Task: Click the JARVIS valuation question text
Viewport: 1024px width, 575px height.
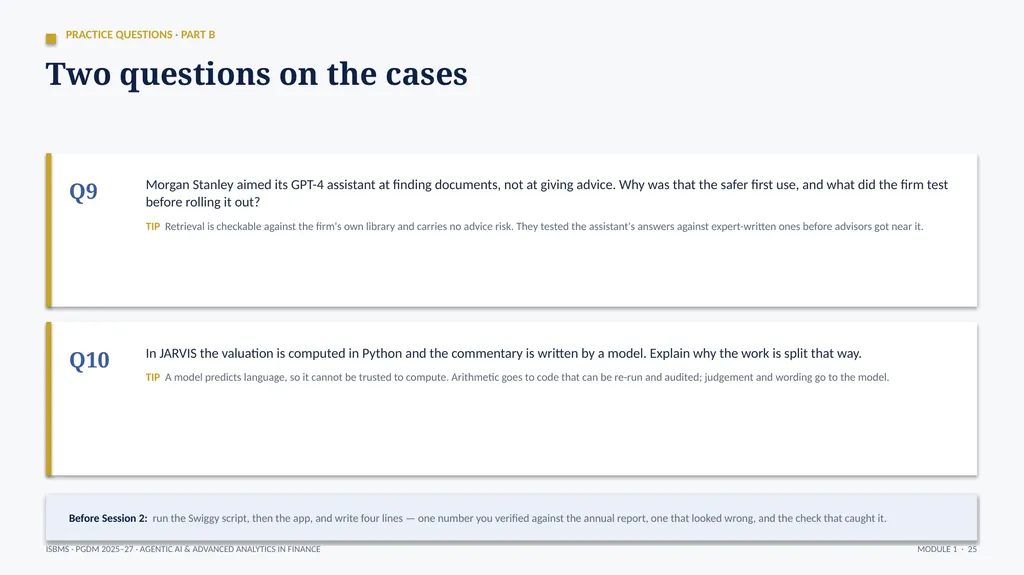Action: (x=504, y=353)
